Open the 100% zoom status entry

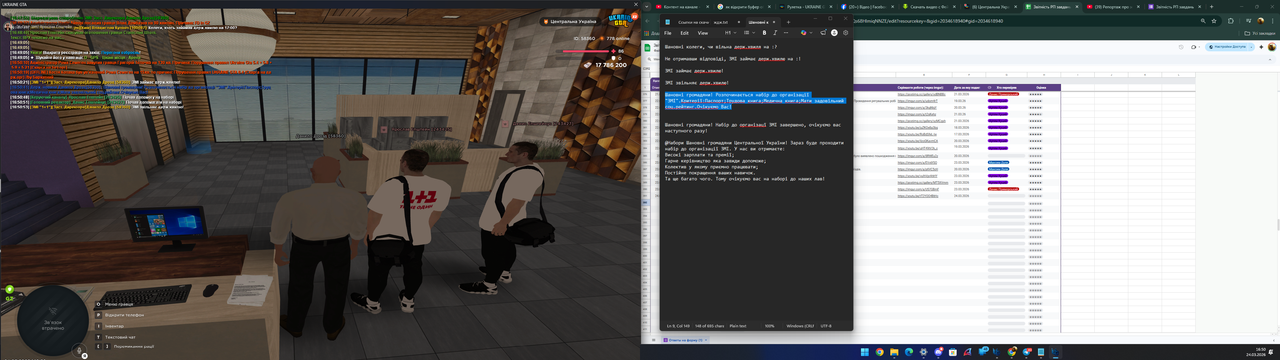769,325
